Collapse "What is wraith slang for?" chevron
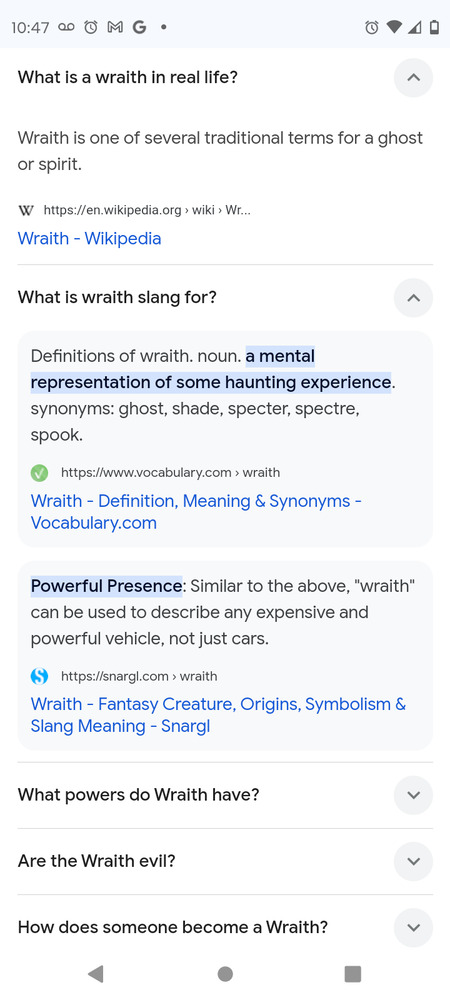 [x=413, y=297]
